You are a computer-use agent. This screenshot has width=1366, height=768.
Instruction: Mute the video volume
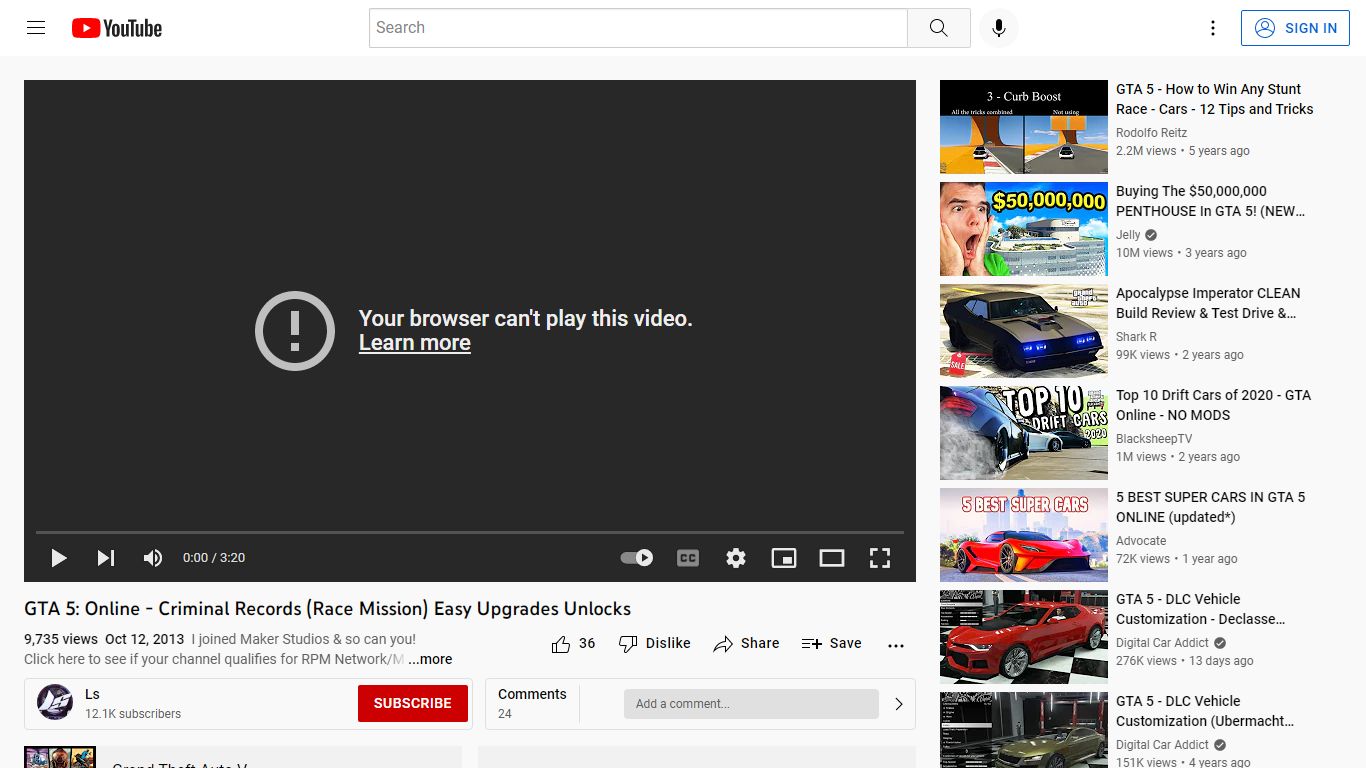coord(152,558)
